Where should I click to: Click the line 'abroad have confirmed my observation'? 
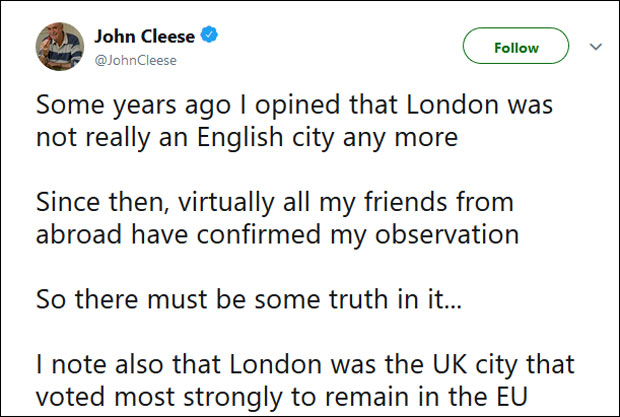tap(277, 236)
